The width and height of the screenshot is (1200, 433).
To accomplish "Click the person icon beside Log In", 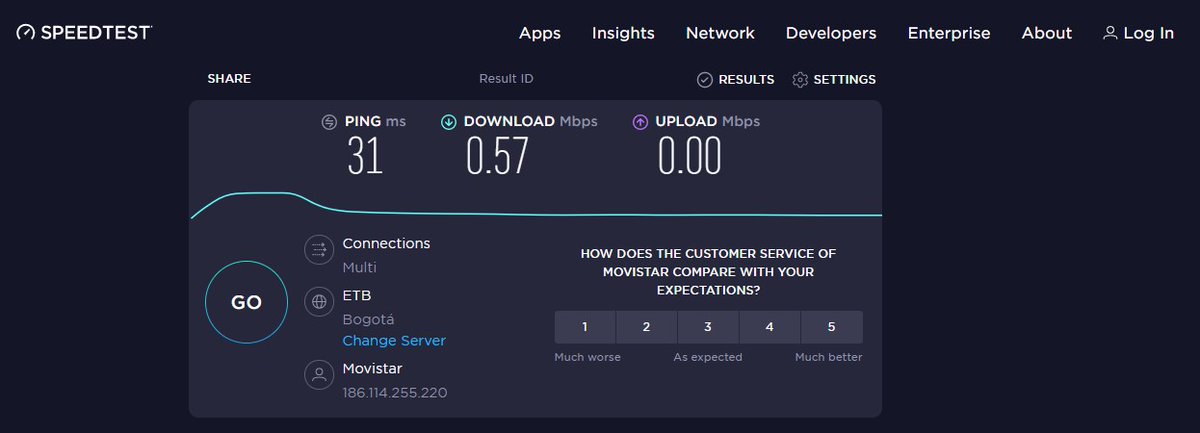I will point(1110,33).
